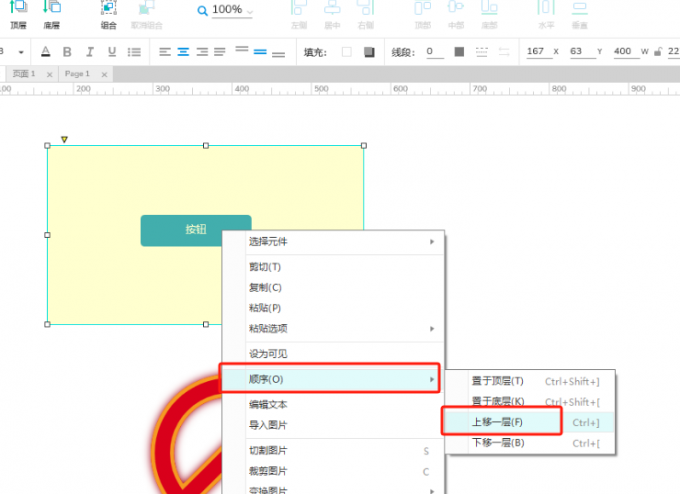Viewport: 680px width, 494px height.
Task: Choose 复制(C) in the context menu
Action: click(x=265, y=287)
